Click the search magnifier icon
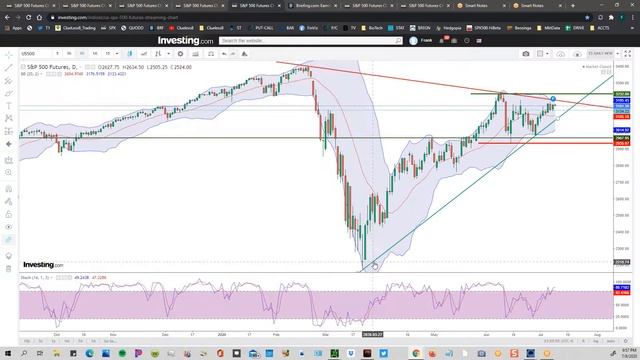This screenshot has height=360, width=640. pos(398,41)
